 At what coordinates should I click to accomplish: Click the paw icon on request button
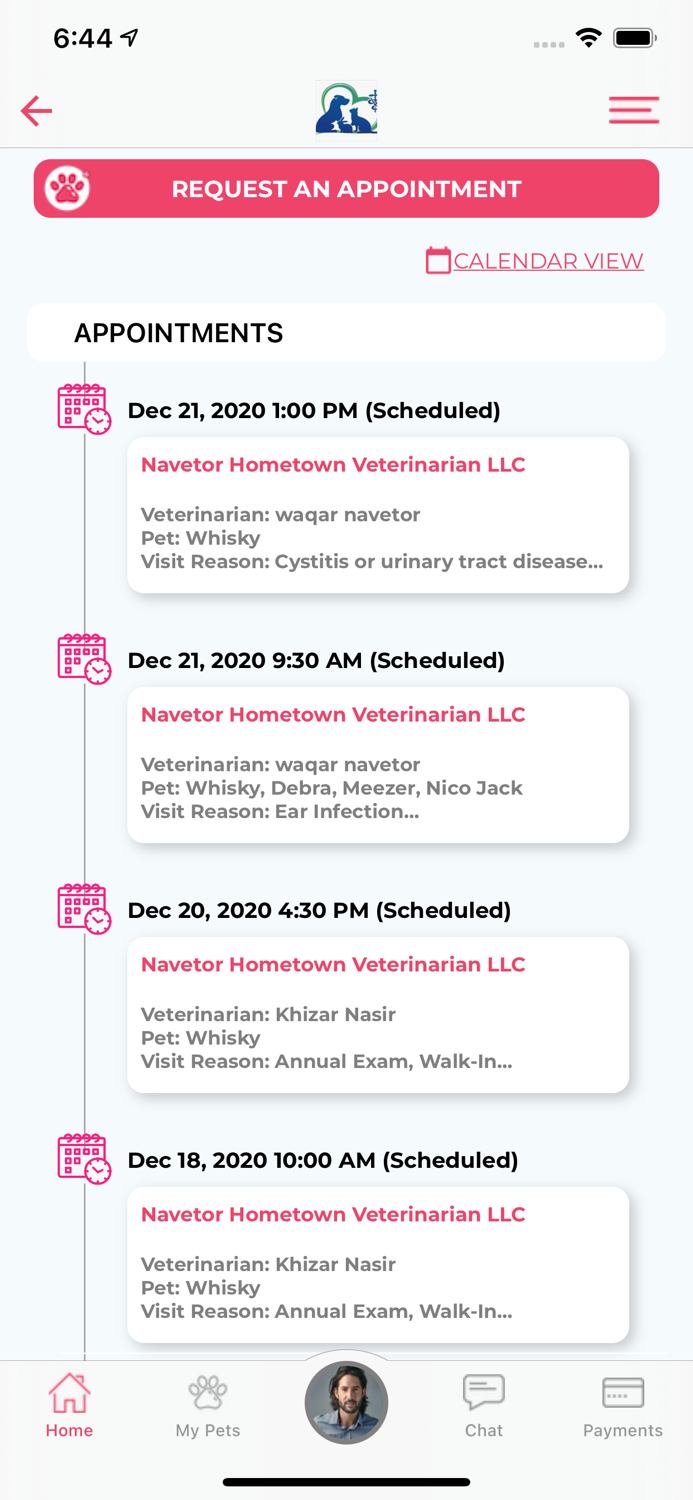pos(68,189)
